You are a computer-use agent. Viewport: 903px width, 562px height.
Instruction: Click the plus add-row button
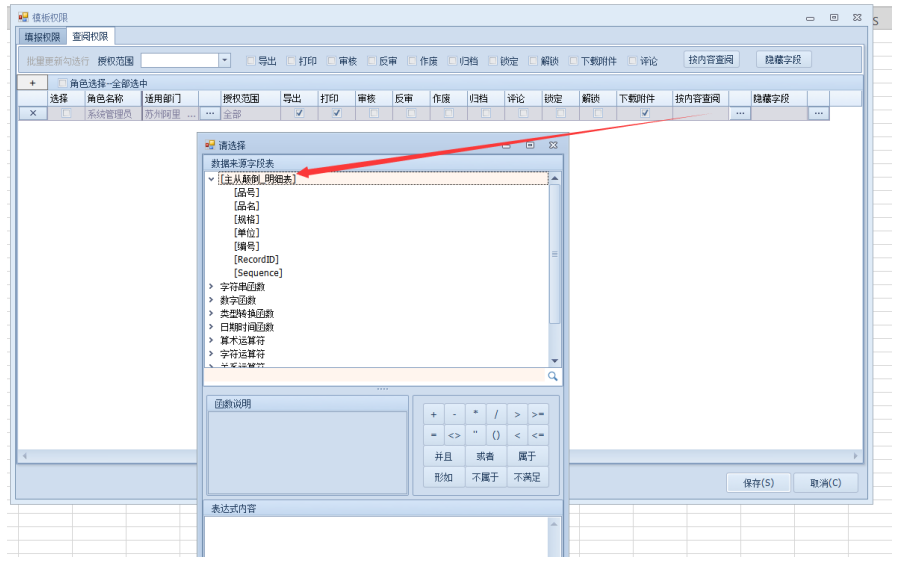point(32,83)
